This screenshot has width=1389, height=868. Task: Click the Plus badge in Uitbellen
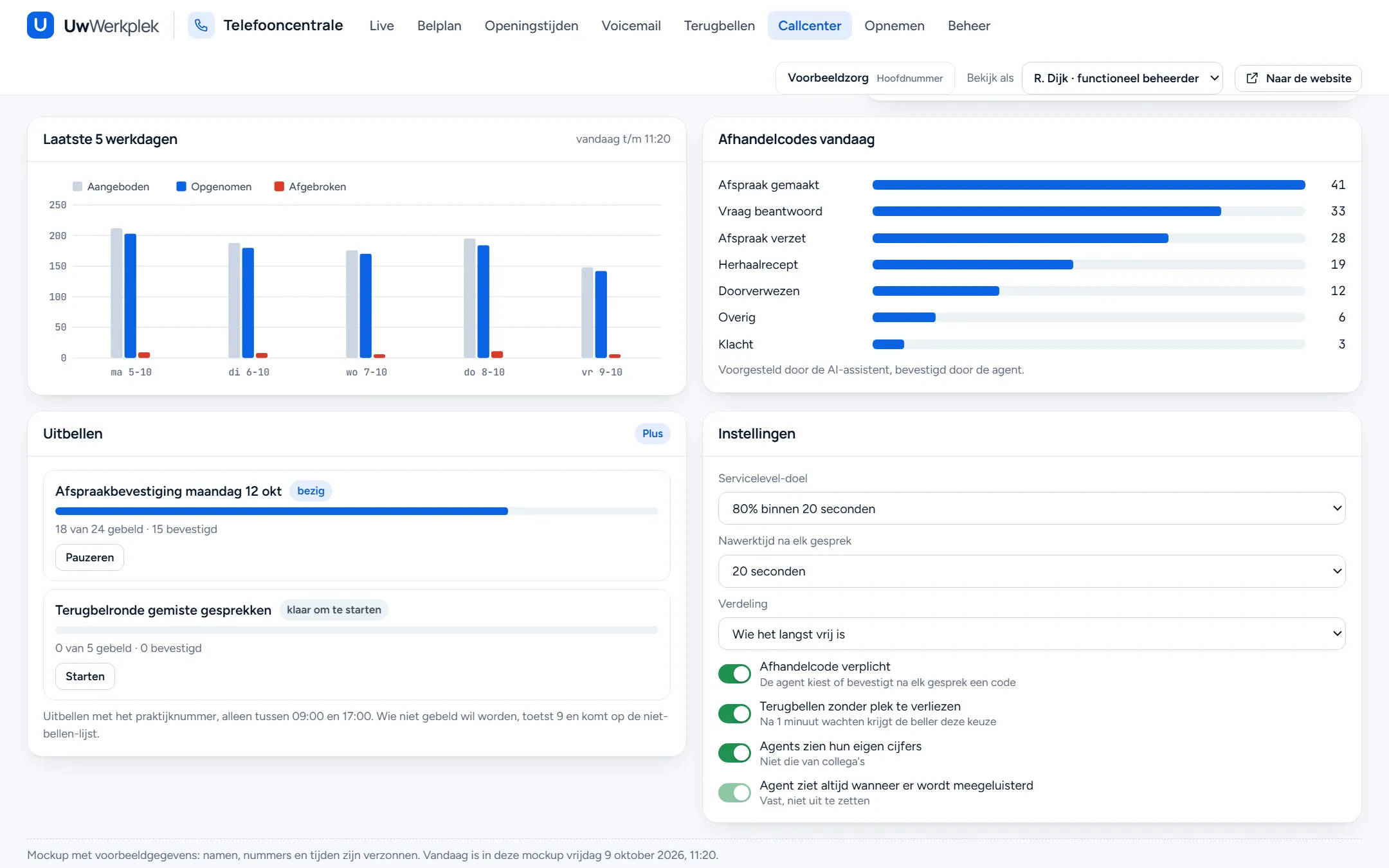pyautogui.click(x=652, y=434)
